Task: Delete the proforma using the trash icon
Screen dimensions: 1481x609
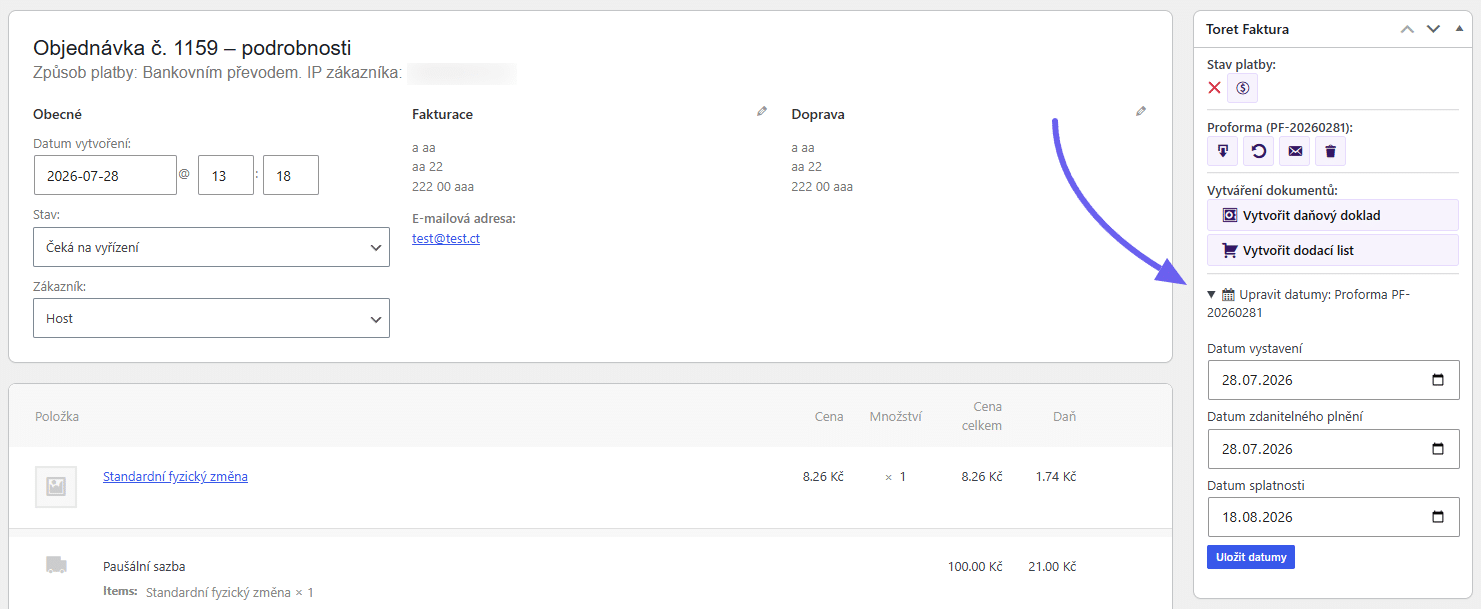Action: click(x=1330, y=151)
